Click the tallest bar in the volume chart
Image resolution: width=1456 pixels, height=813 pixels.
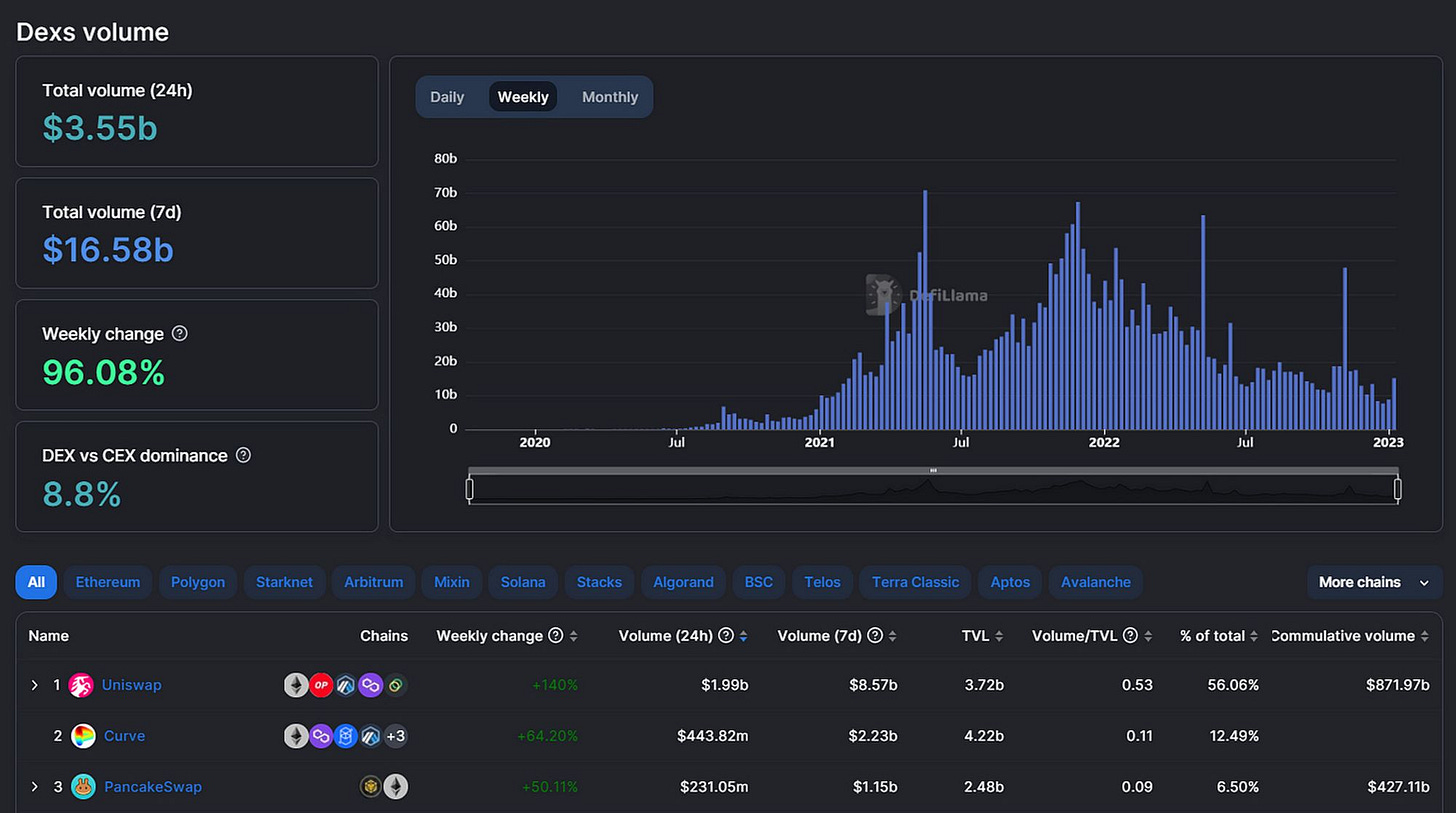[x=925, y=309]
